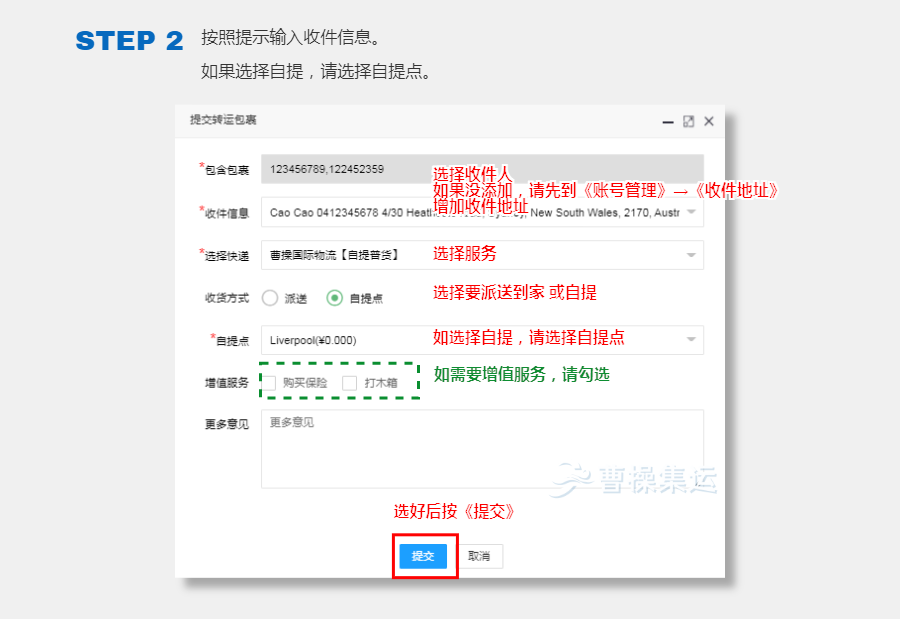900x619 pixels.
Task: Check the 购买保险 insurance checkbox
Action: pos(269,383)
